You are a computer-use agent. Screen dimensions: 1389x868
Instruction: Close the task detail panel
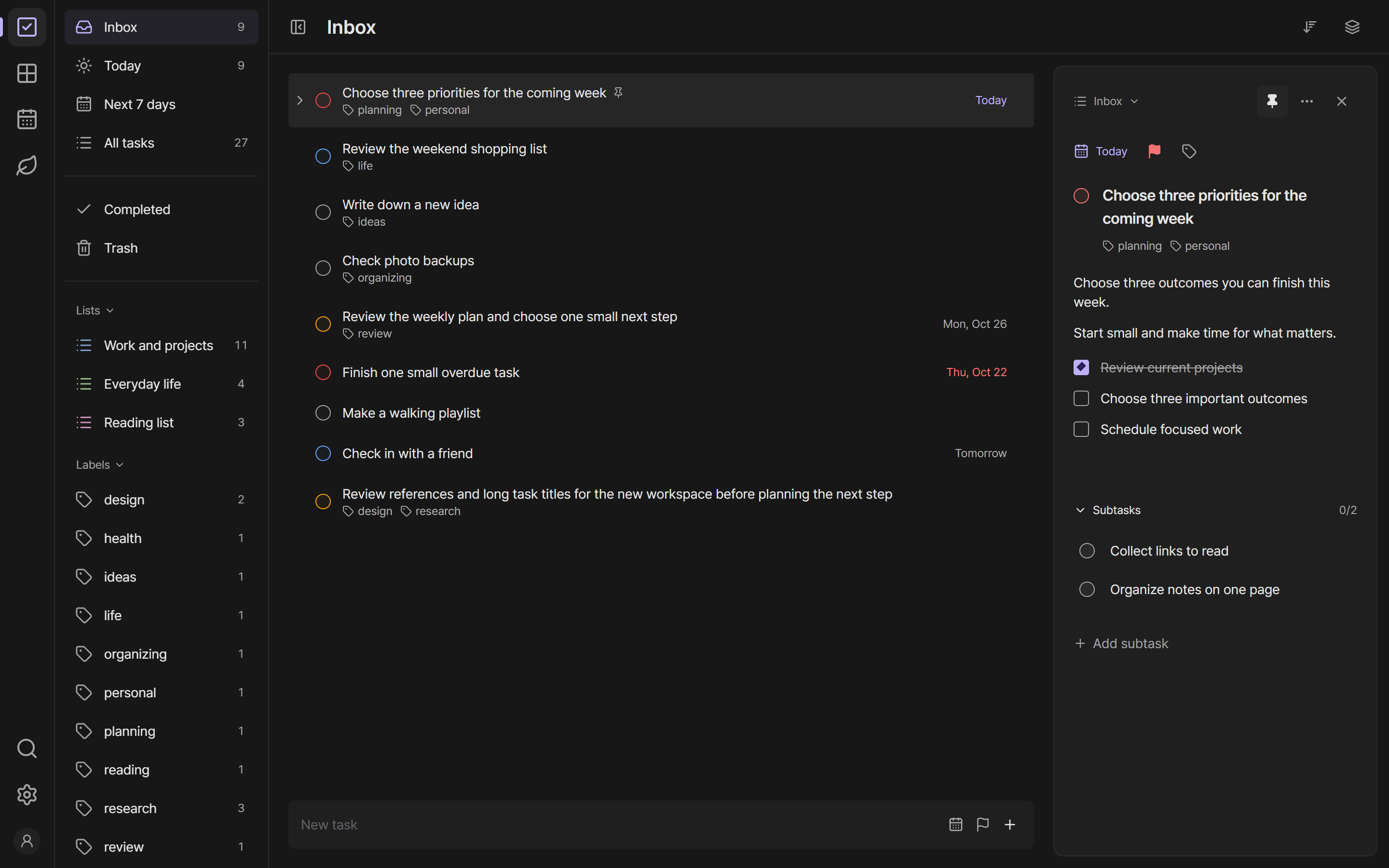pyautogui.click(x=1341, y=101)
